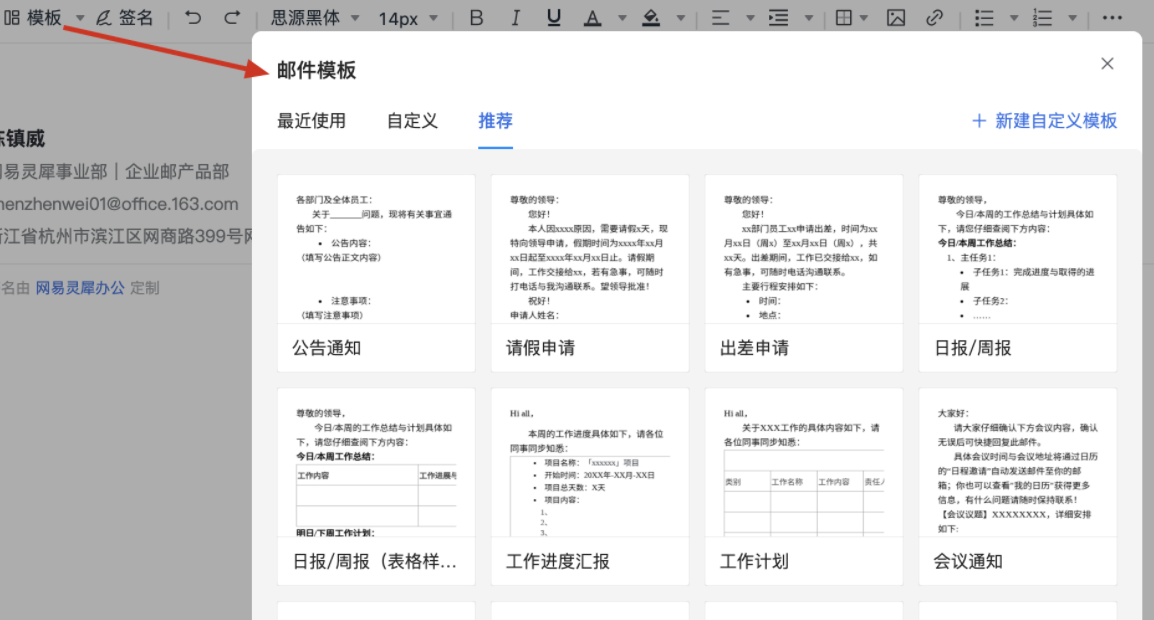Toggle the bullet list formatting
This screenshot has width=1154, height=620.
(x=983, y=17)
